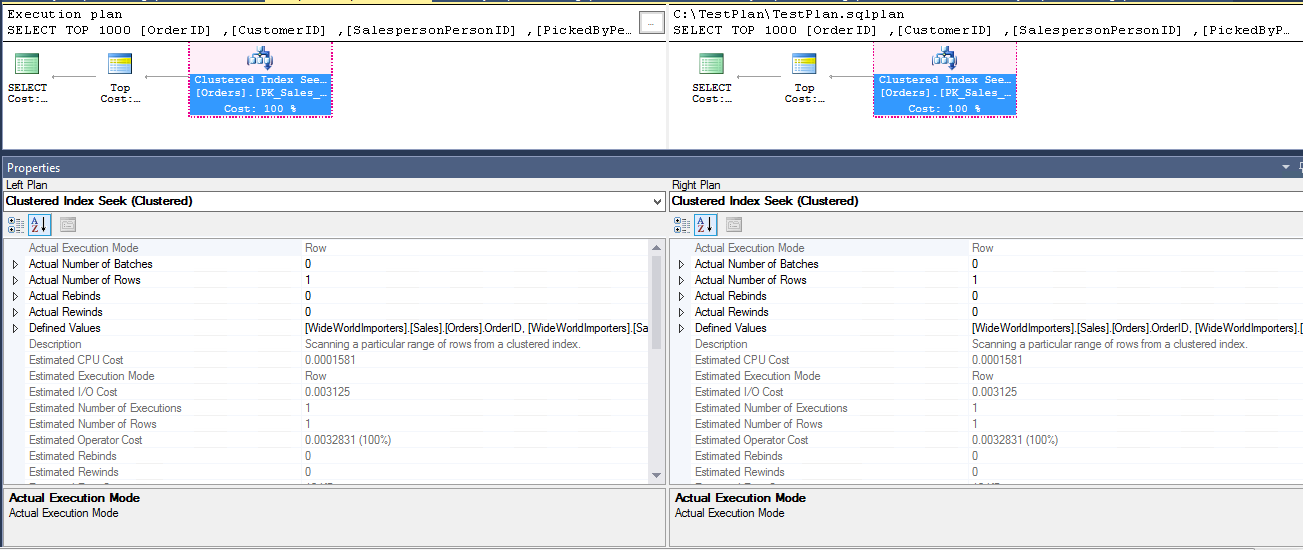Select Estimated Number of Rows in Left Plan

click(x=327, y=424)
